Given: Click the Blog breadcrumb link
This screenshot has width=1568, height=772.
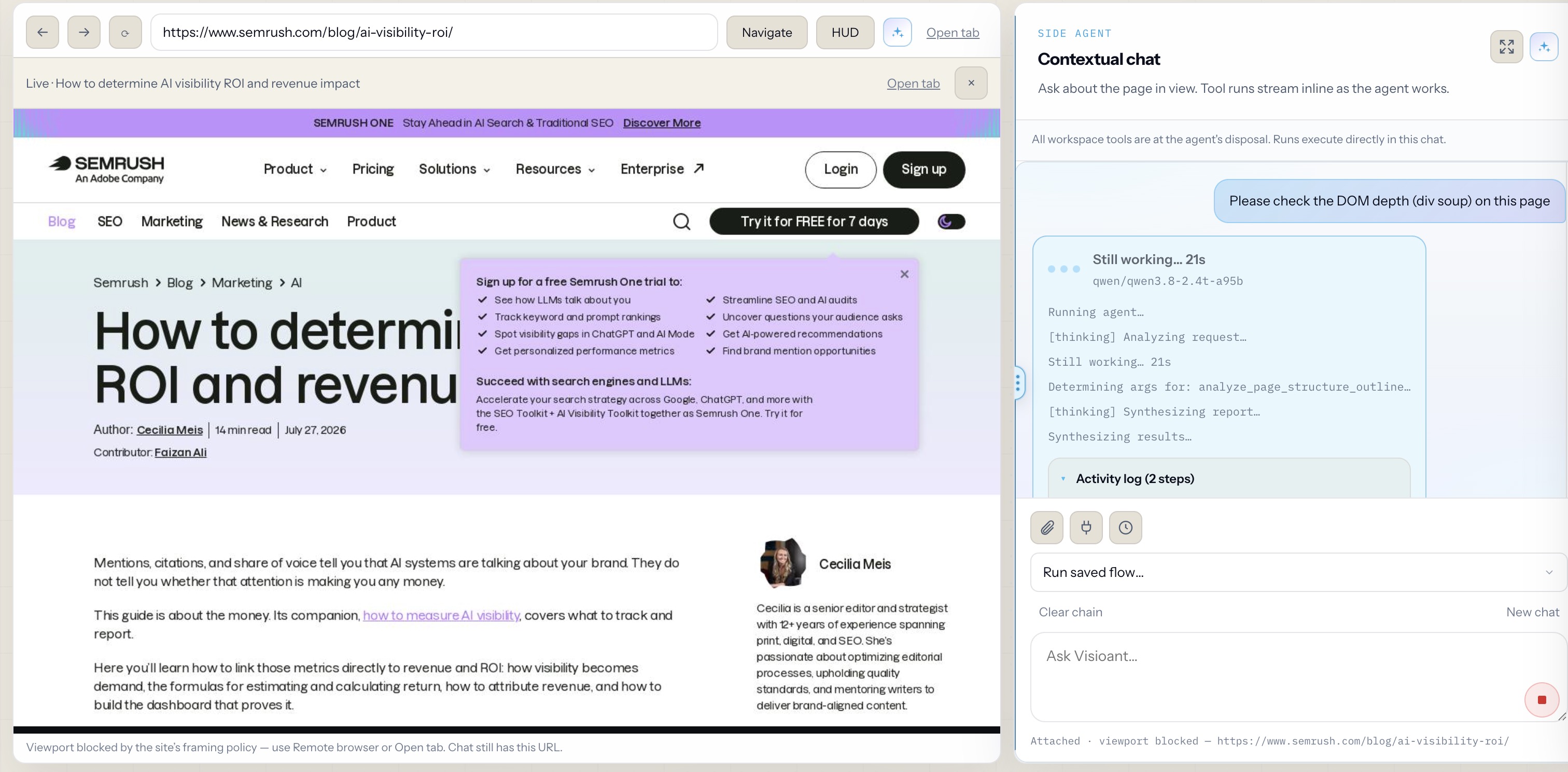Looking at the screenshot, I should (x=179, y=283).
